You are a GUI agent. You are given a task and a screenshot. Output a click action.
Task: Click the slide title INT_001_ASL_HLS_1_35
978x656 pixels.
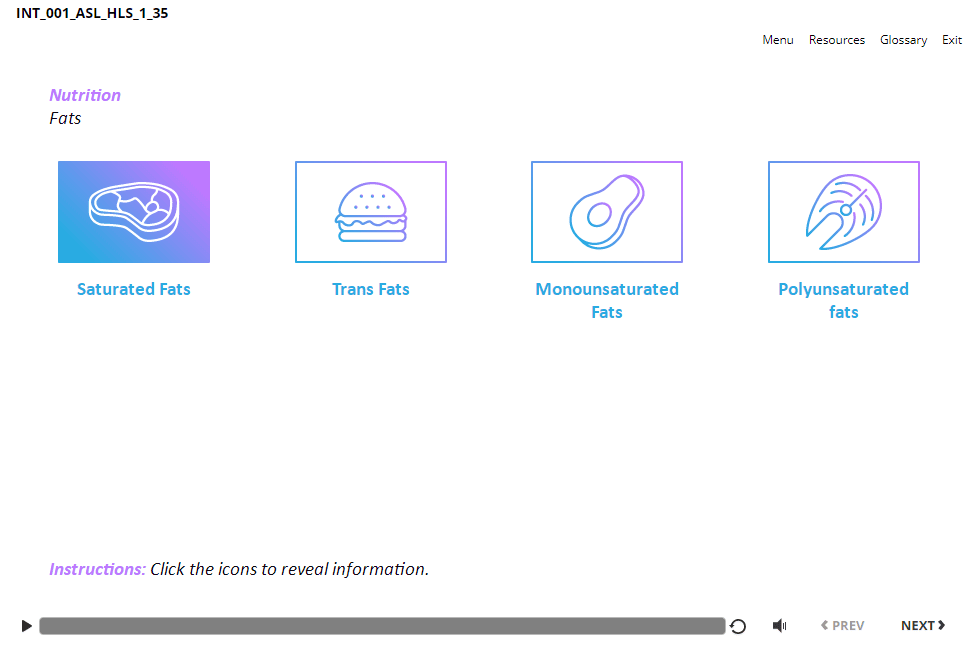tap(92, 14)
